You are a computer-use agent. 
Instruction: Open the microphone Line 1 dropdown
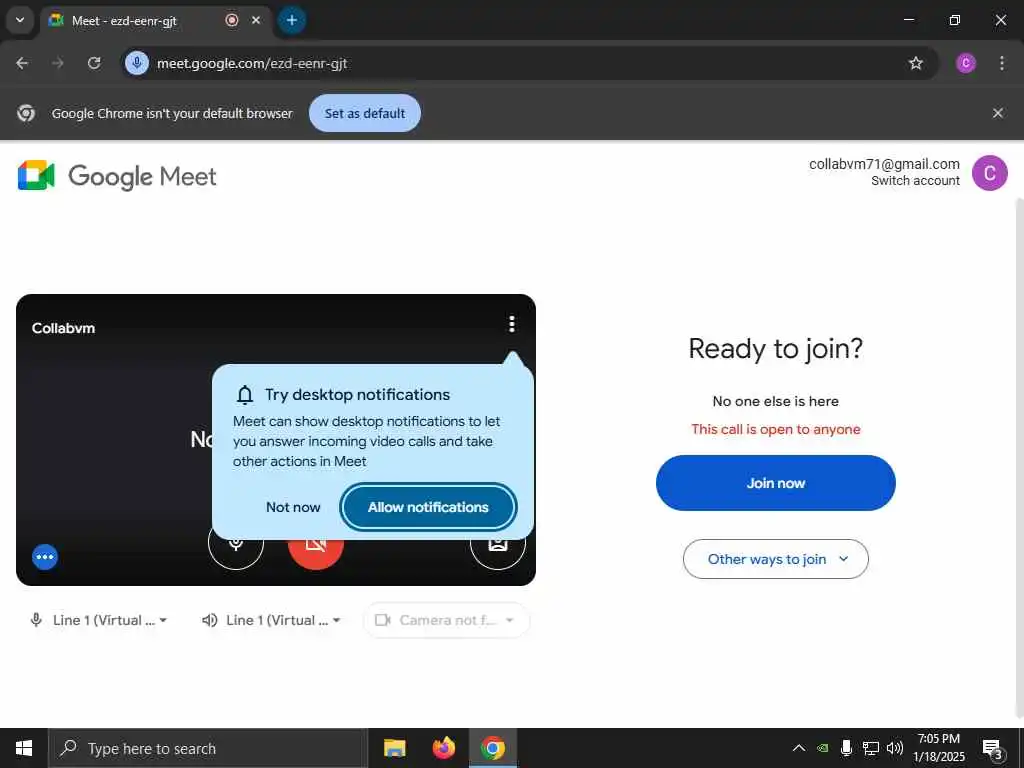click(99, 620)
